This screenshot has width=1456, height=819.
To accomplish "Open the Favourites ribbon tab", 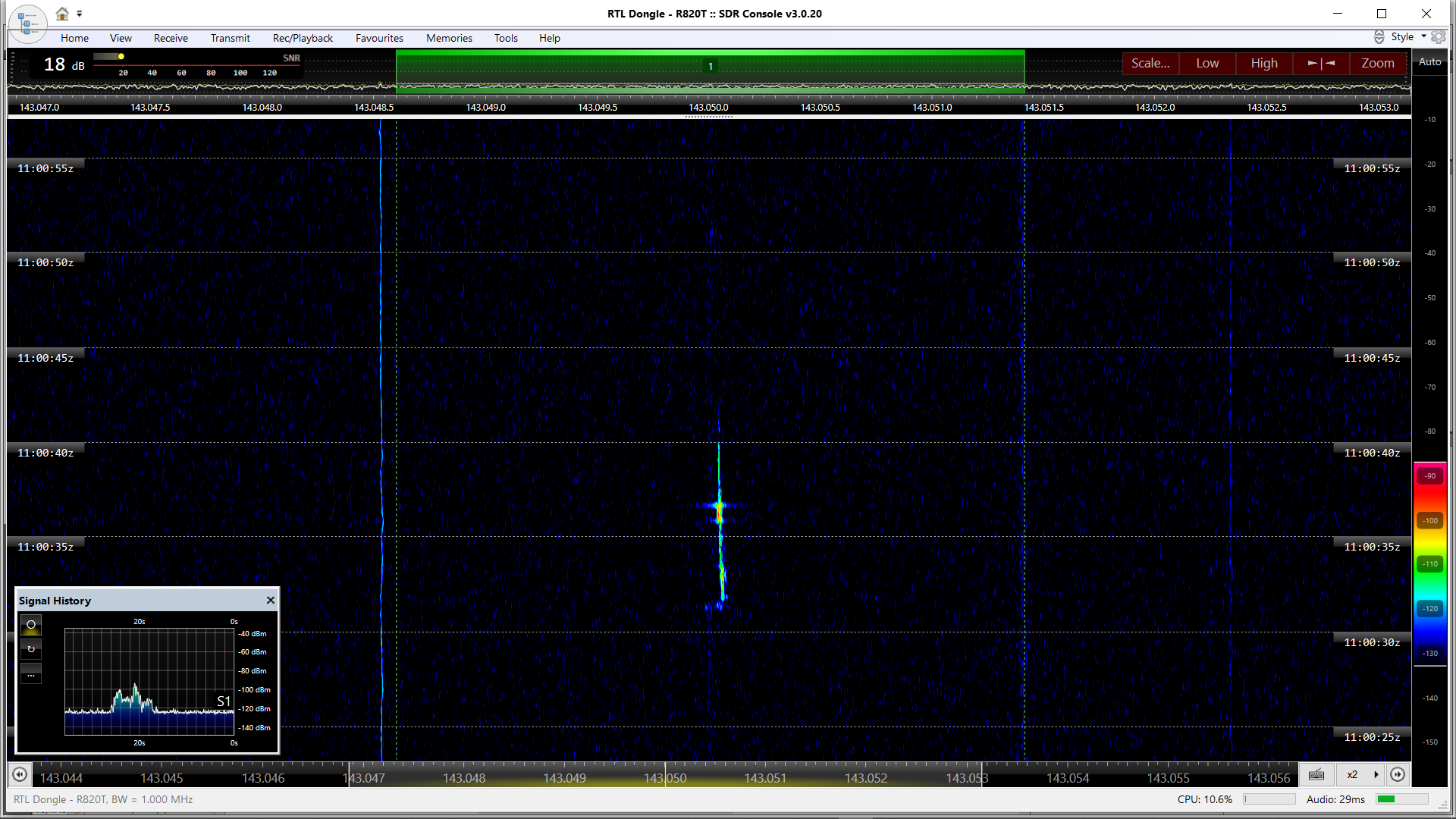I will click(x=379, y=38).
